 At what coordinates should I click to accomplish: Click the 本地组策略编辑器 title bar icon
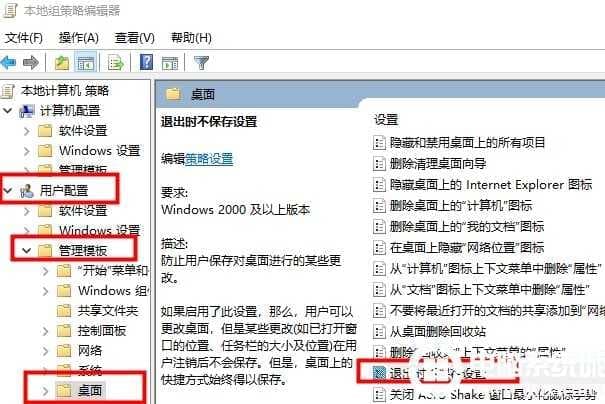(x=10, y=10)
